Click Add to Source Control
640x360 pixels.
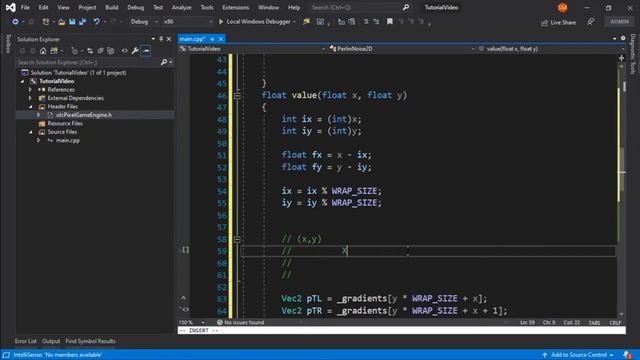(579, 355)
